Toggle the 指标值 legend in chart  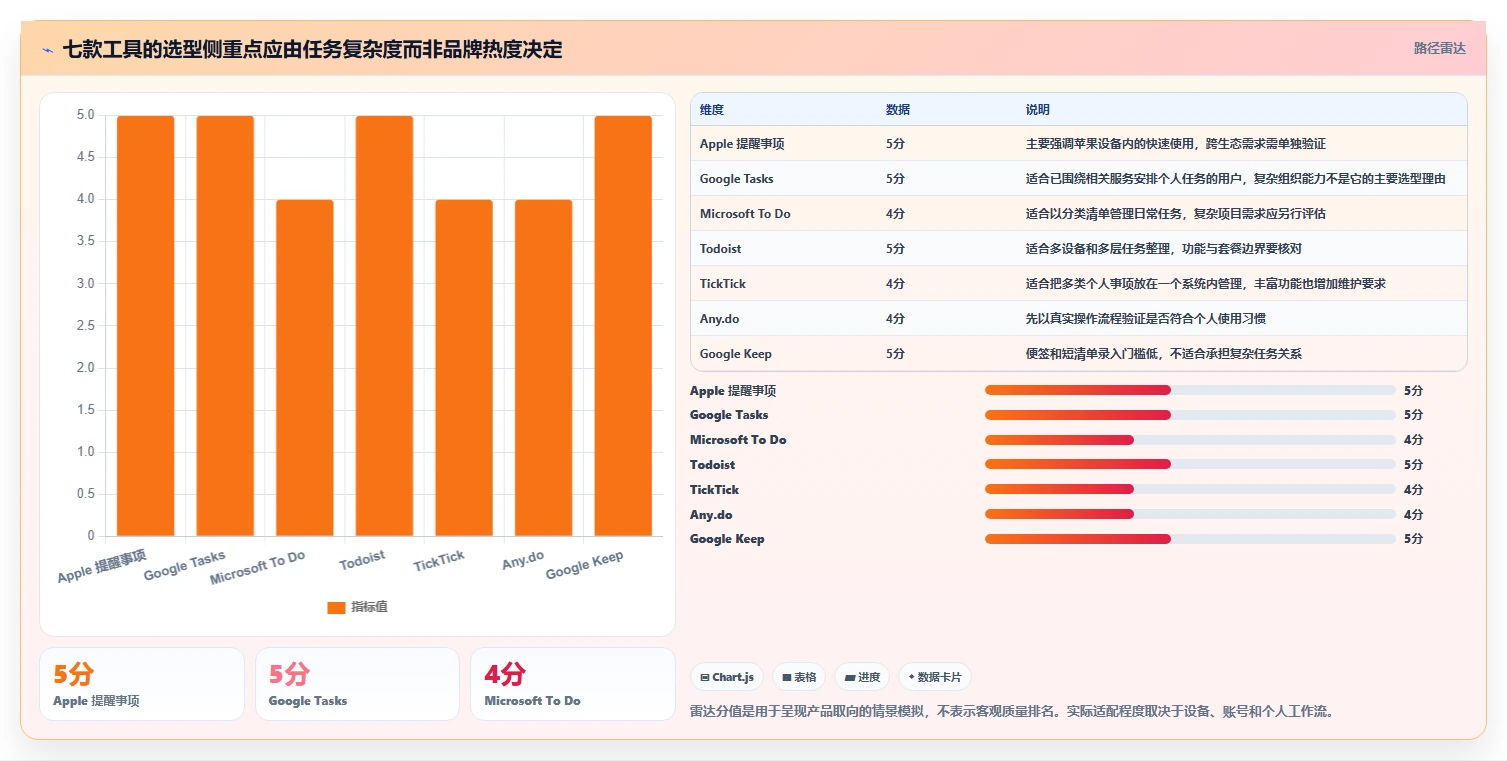pos(357,607)
